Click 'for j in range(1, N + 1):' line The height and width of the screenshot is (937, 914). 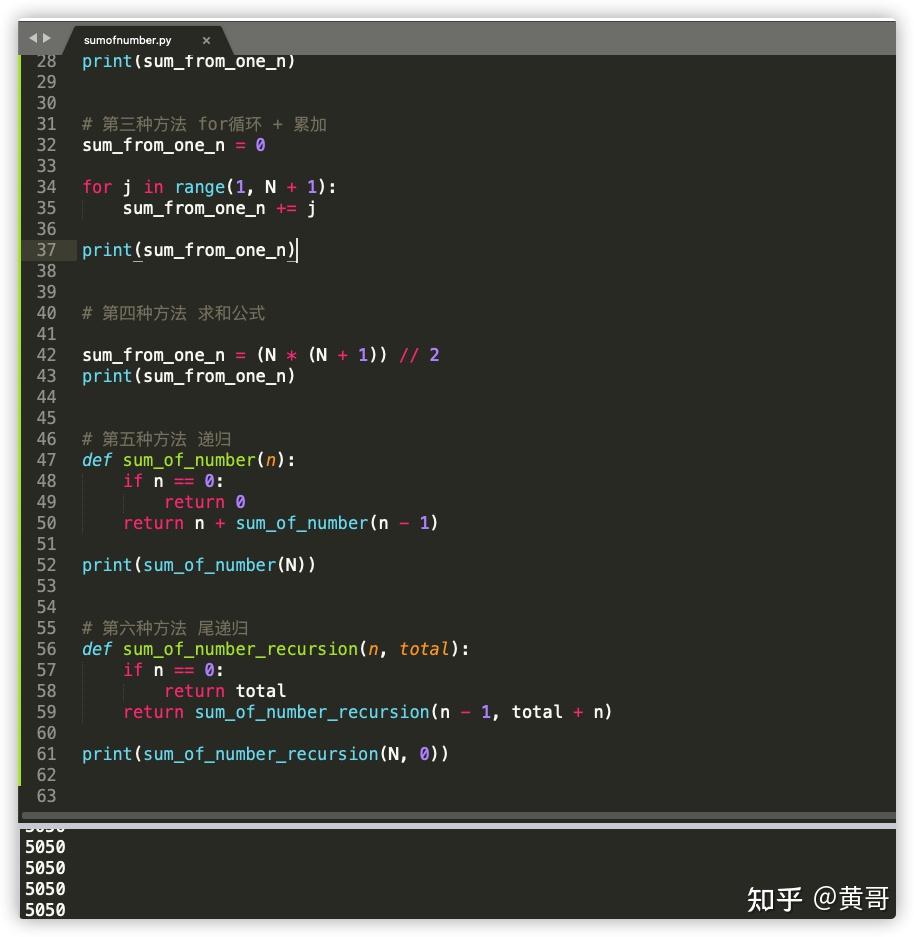(x=209, y=187)
